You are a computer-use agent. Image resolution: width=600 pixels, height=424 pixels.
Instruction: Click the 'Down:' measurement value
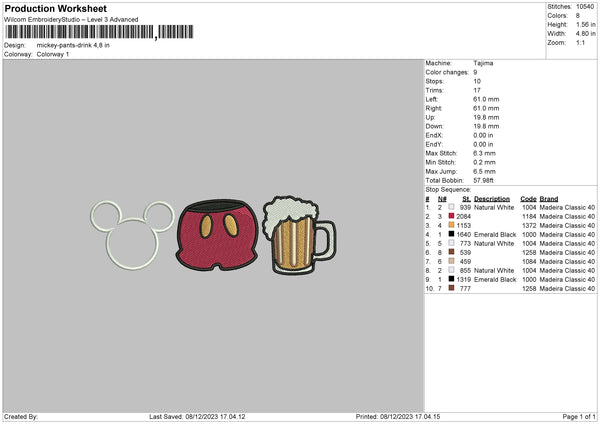[486, 126]
